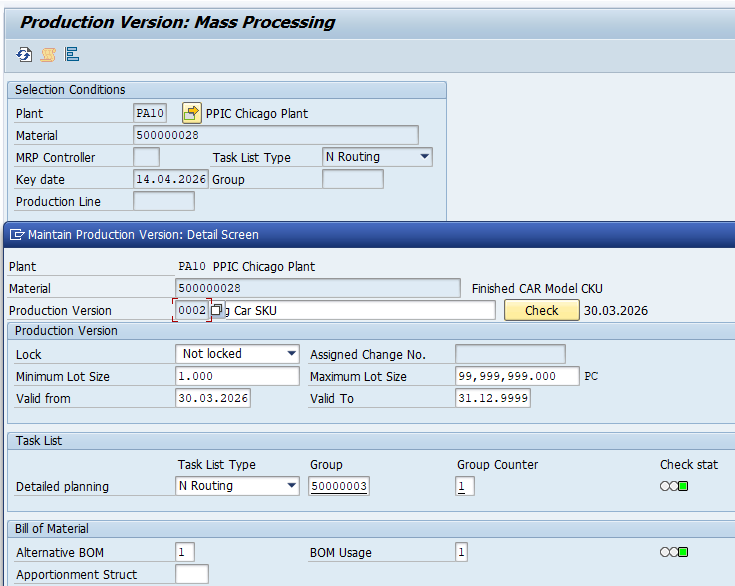This screenshot has height=586, width=735.
Task: Click the dialog icon in Detail Screen title bar
Action: (17, 235)
